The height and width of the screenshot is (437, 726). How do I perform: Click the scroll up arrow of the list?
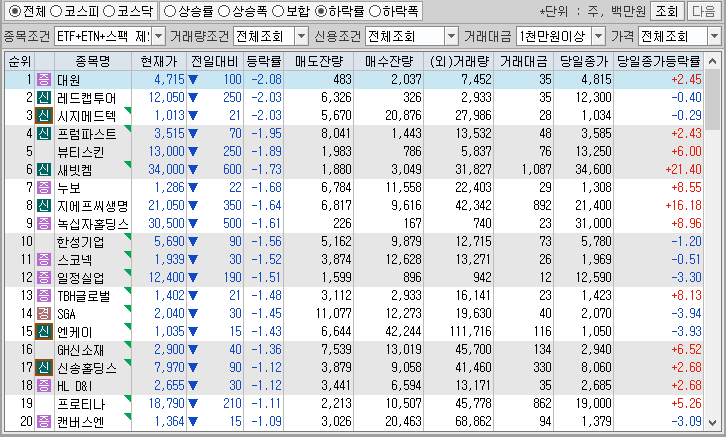713,62
